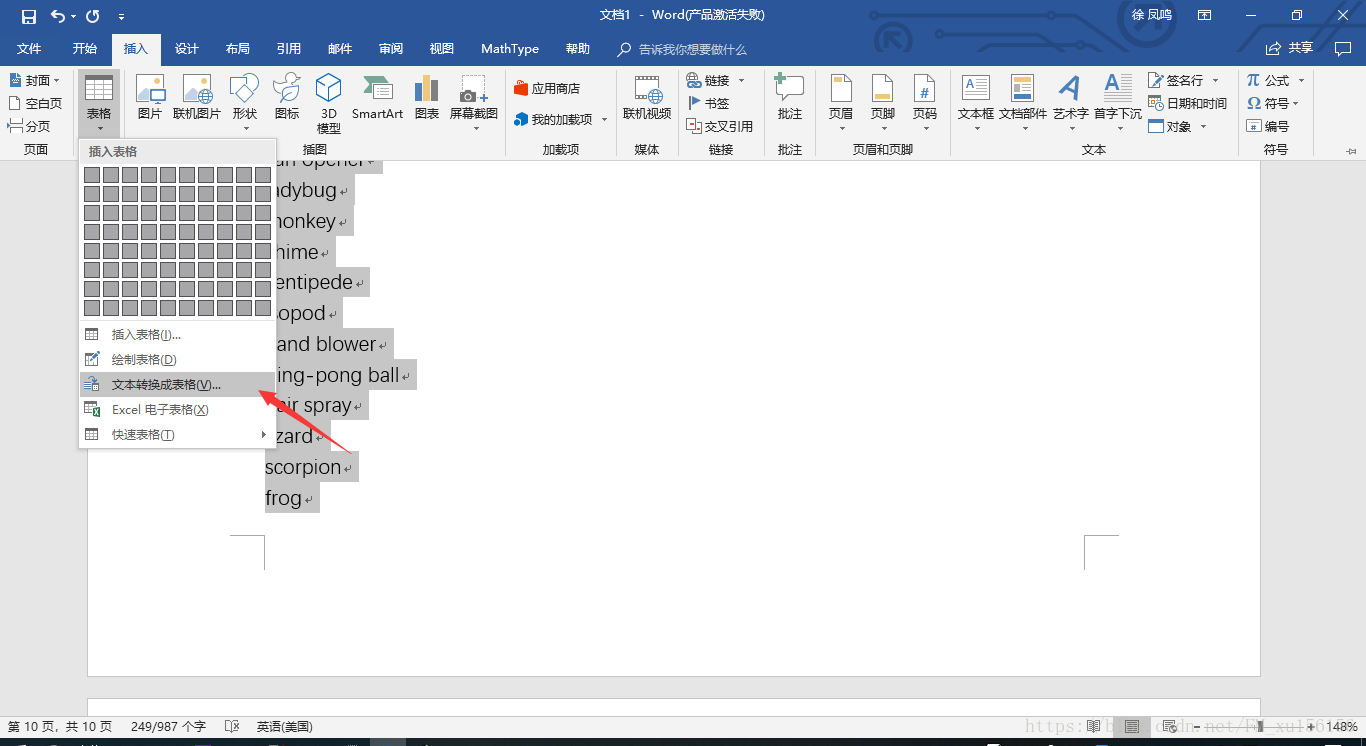Switch to the 开始 Home tab

(84, 49)
